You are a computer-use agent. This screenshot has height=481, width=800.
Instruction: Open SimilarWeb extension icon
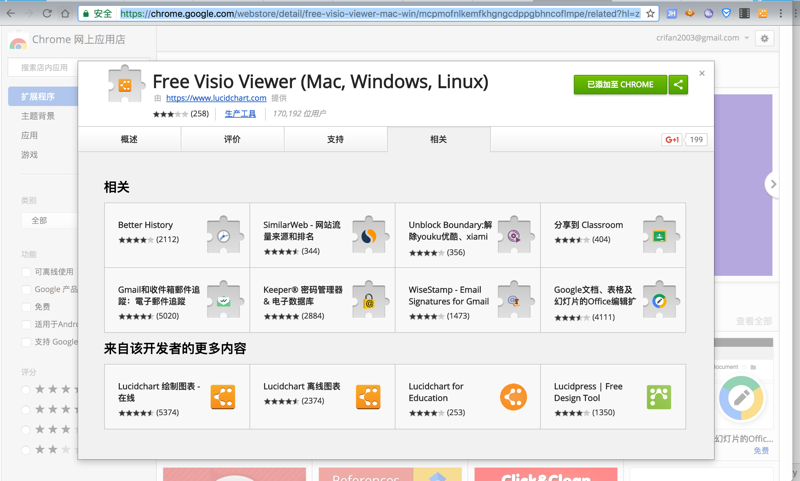(369, 235)
